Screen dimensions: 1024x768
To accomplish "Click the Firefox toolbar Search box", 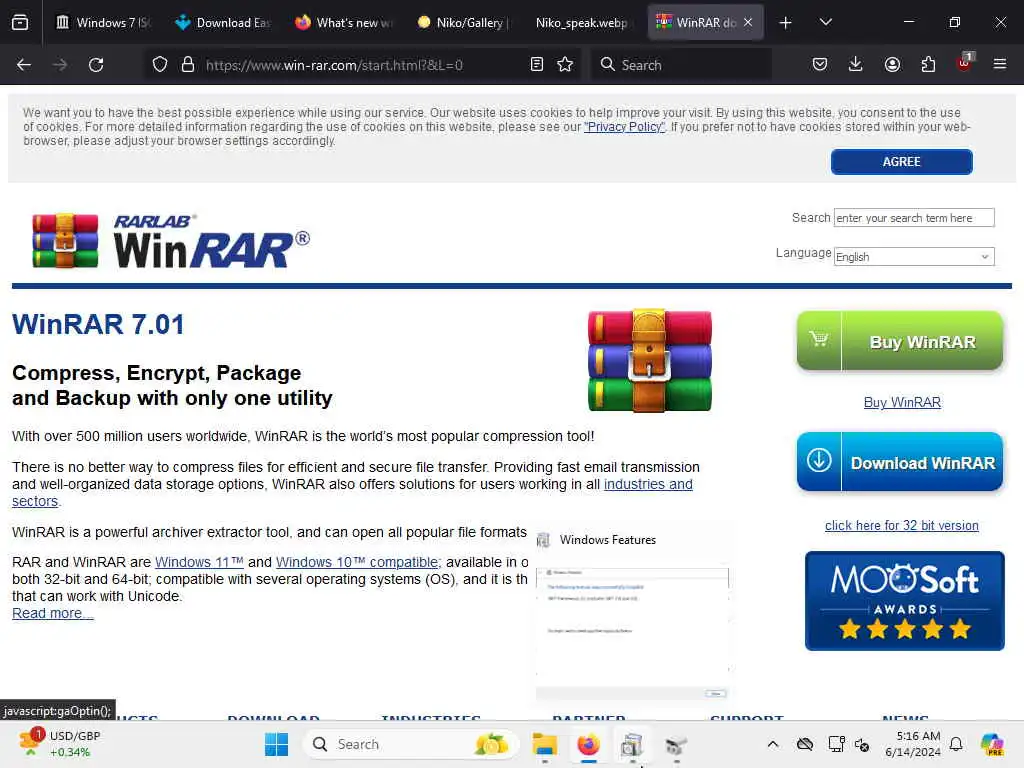I will [x=681, y=65].
